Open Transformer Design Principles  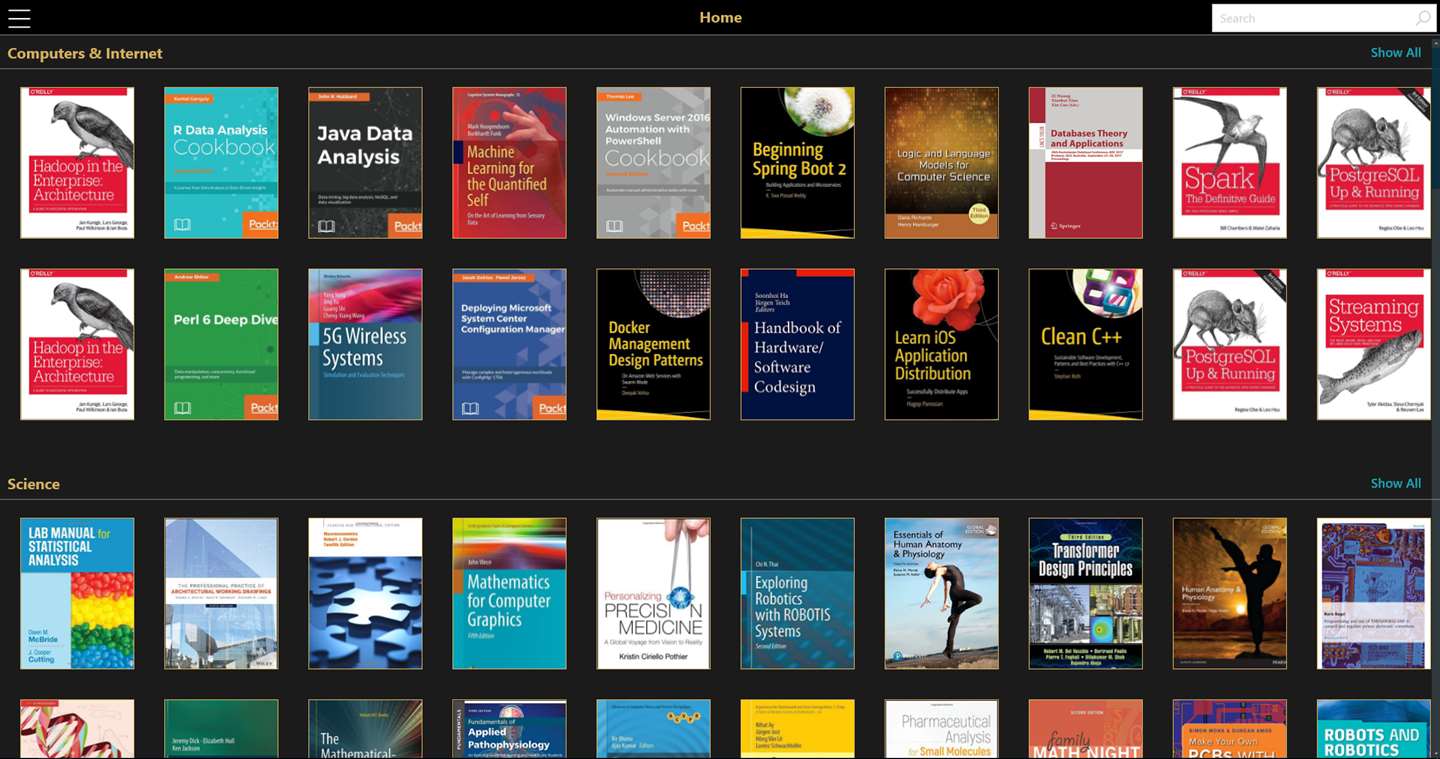click(x=1085, y=593)
